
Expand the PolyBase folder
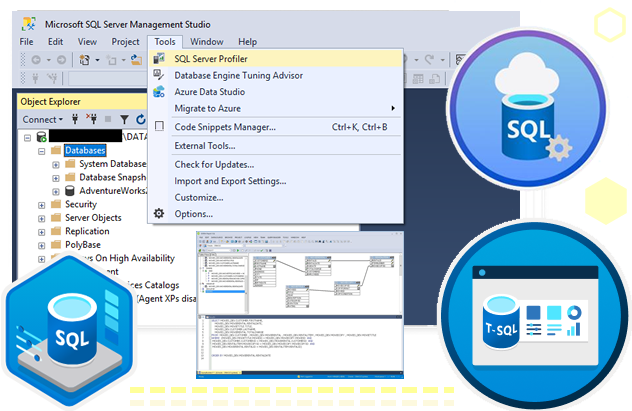click(x=42, y=245)
